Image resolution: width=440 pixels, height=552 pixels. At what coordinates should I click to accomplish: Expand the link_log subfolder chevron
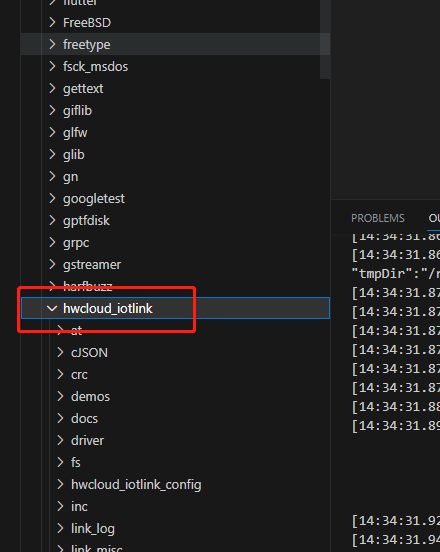[x=61, y=528]
